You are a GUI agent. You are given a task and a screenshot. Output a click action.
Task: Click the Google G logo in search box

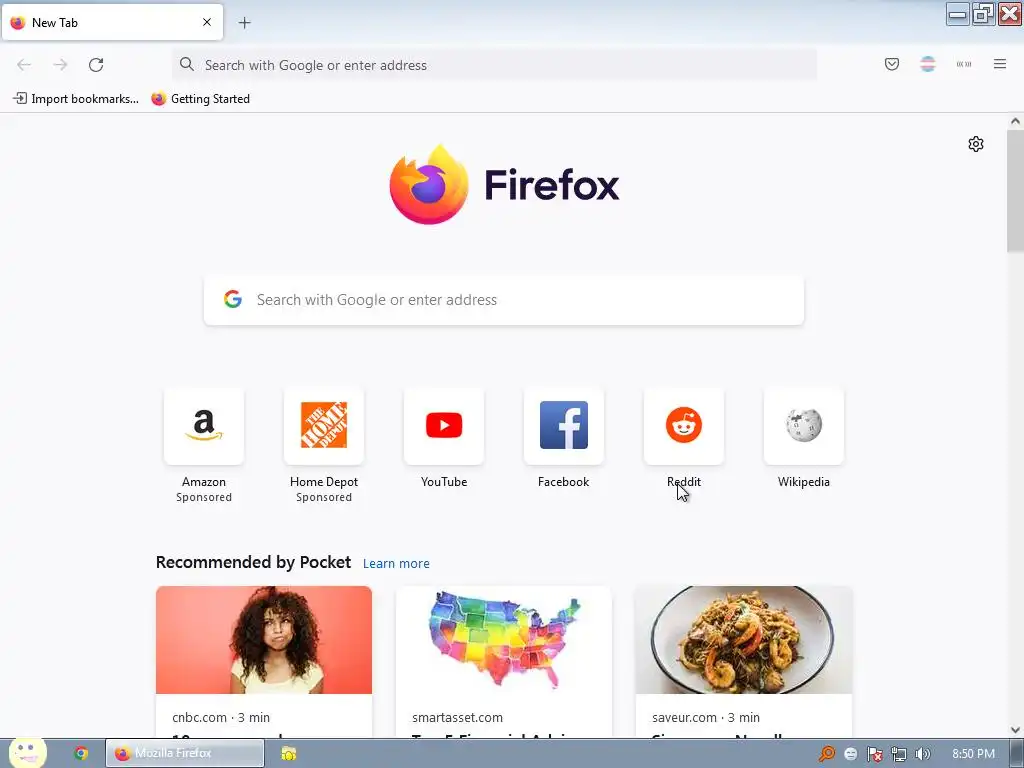233,299
